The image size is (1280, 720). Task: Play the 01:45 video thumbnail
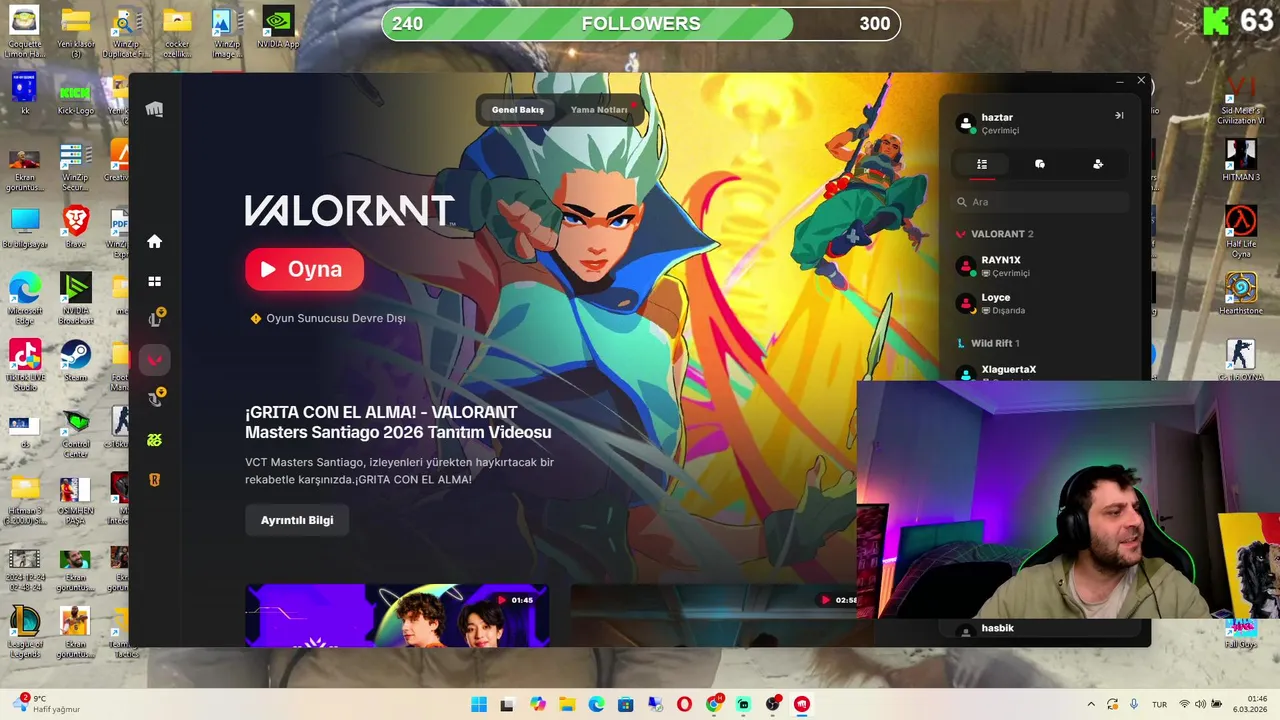click(x=397, y=615)
